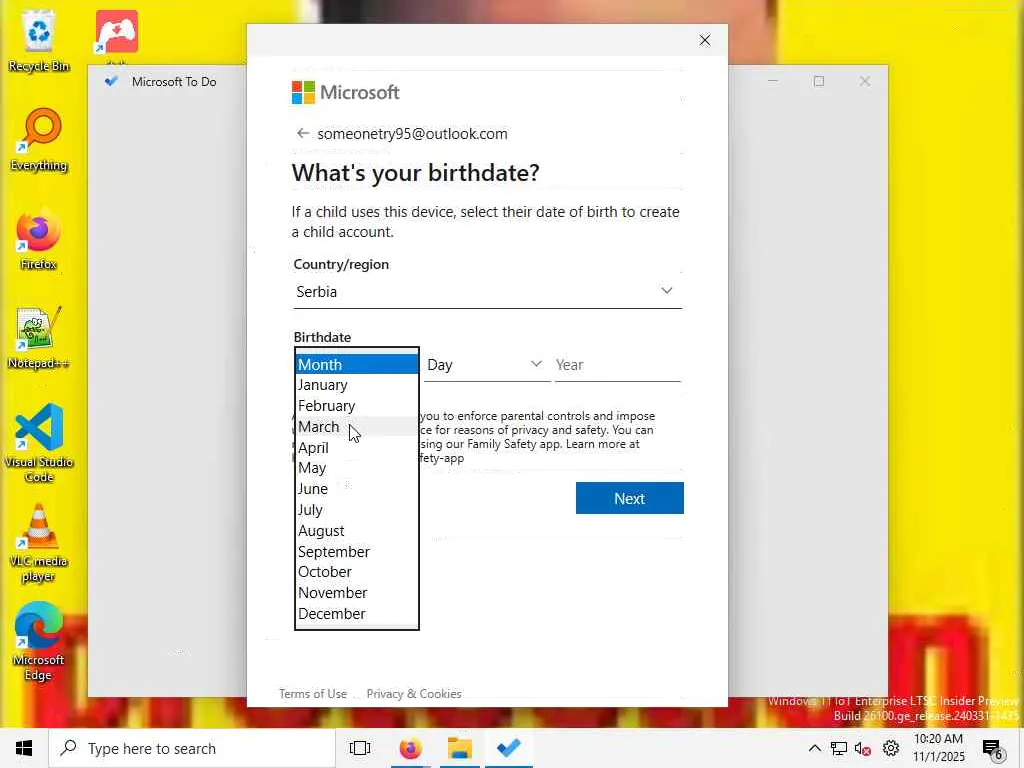Screen dimensions: 1024x768
Task: Open the Windows Start menu
Action: pos(24,748)
